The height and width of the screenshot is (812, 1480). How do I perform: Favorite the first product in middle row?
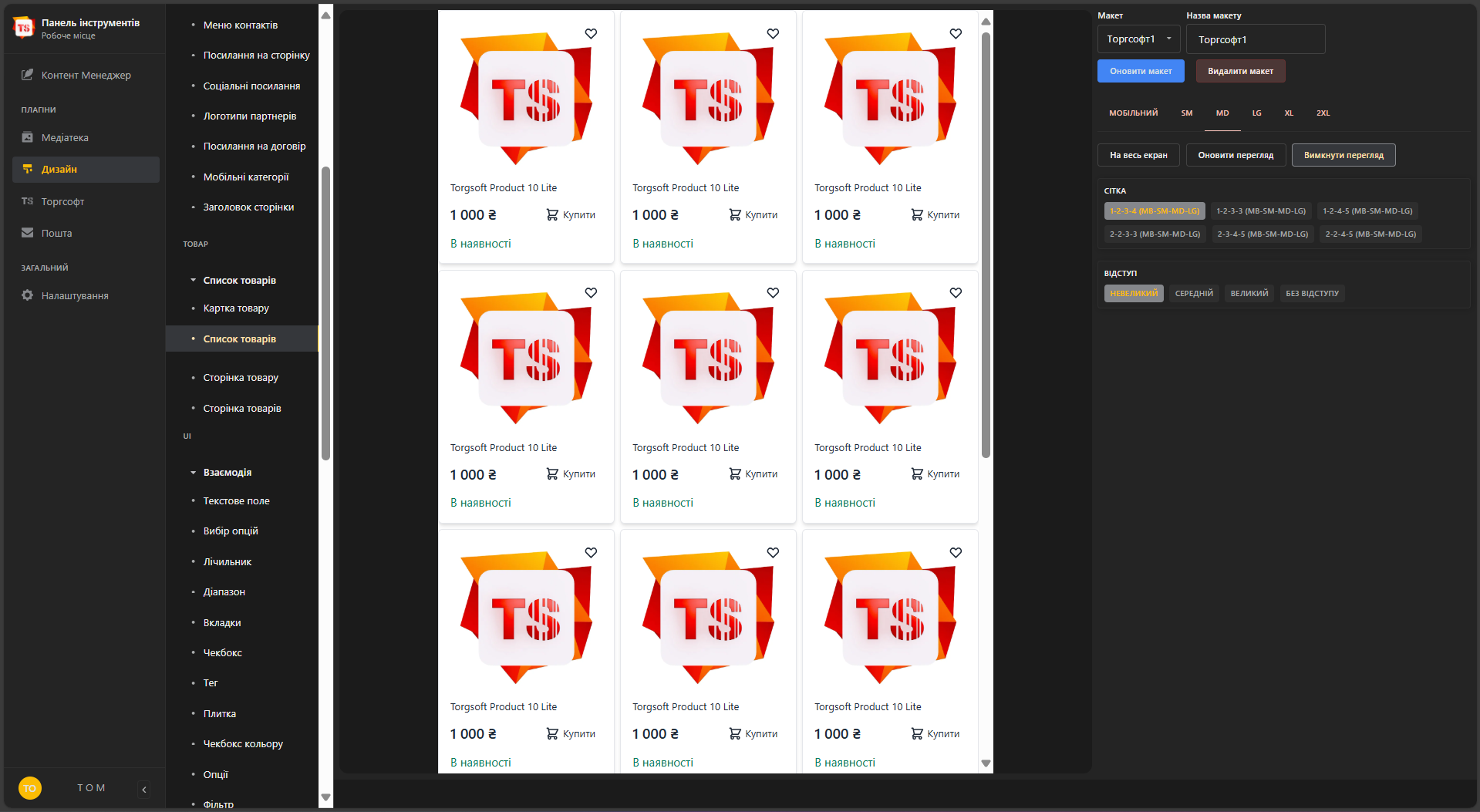pos(591,292)
